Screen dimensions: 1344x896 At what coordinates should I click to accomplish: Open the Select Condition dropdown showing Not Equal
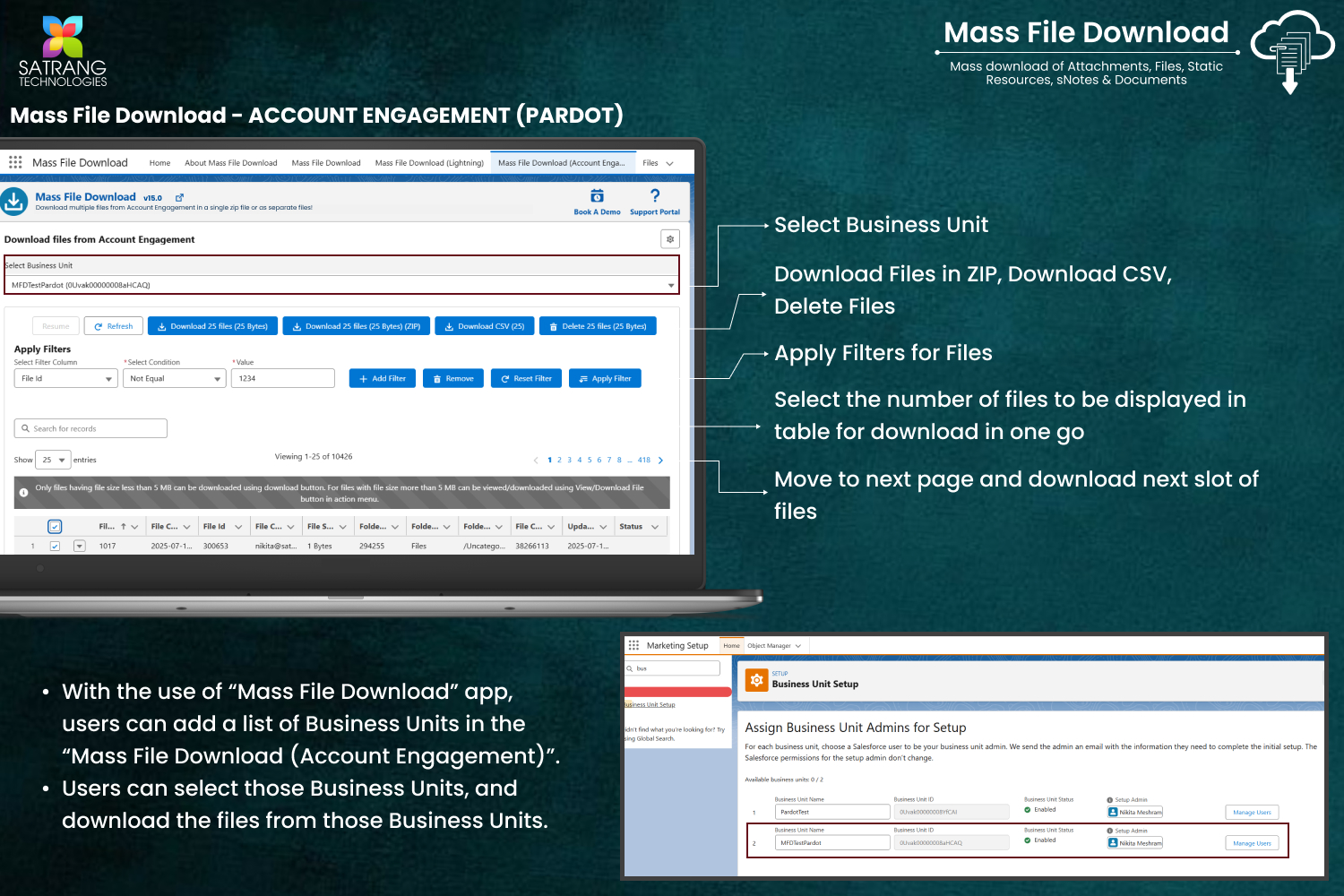click(x=174, y=379)
